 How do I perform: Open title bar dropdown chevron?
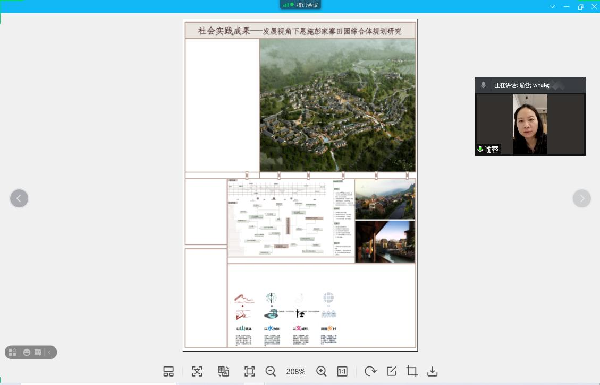[553, 7]
